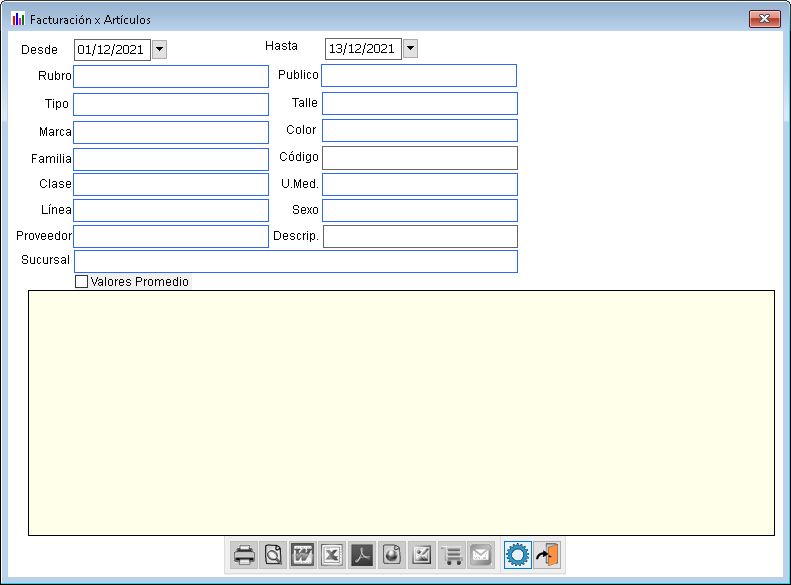Click the chart image icon in toolbar
Viewport: 791px width, 585px height.
422,555
